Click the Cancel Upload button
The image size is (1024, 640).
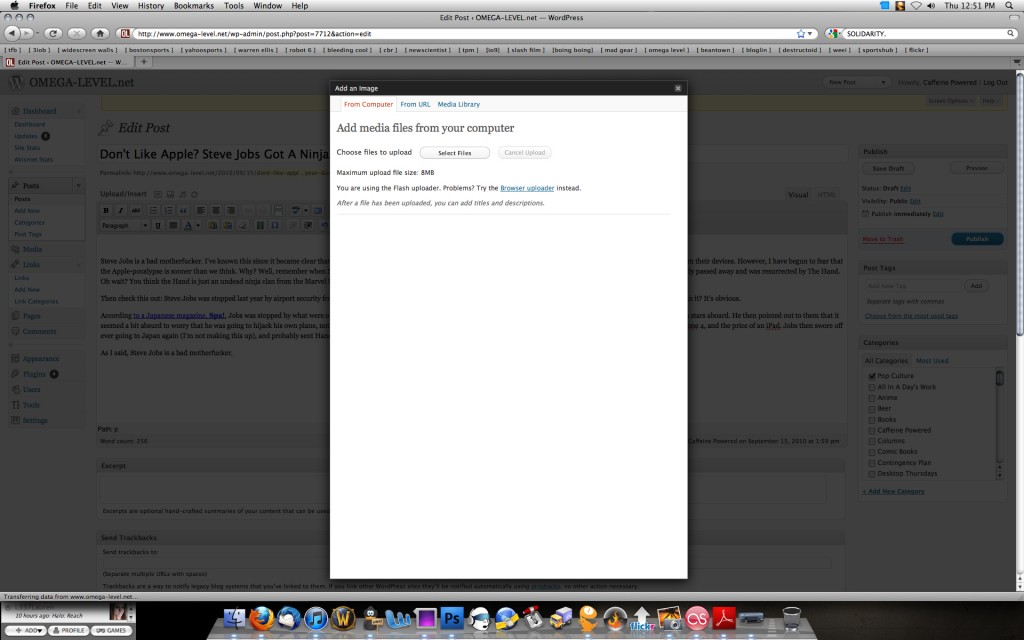click(x=524, y=153)
